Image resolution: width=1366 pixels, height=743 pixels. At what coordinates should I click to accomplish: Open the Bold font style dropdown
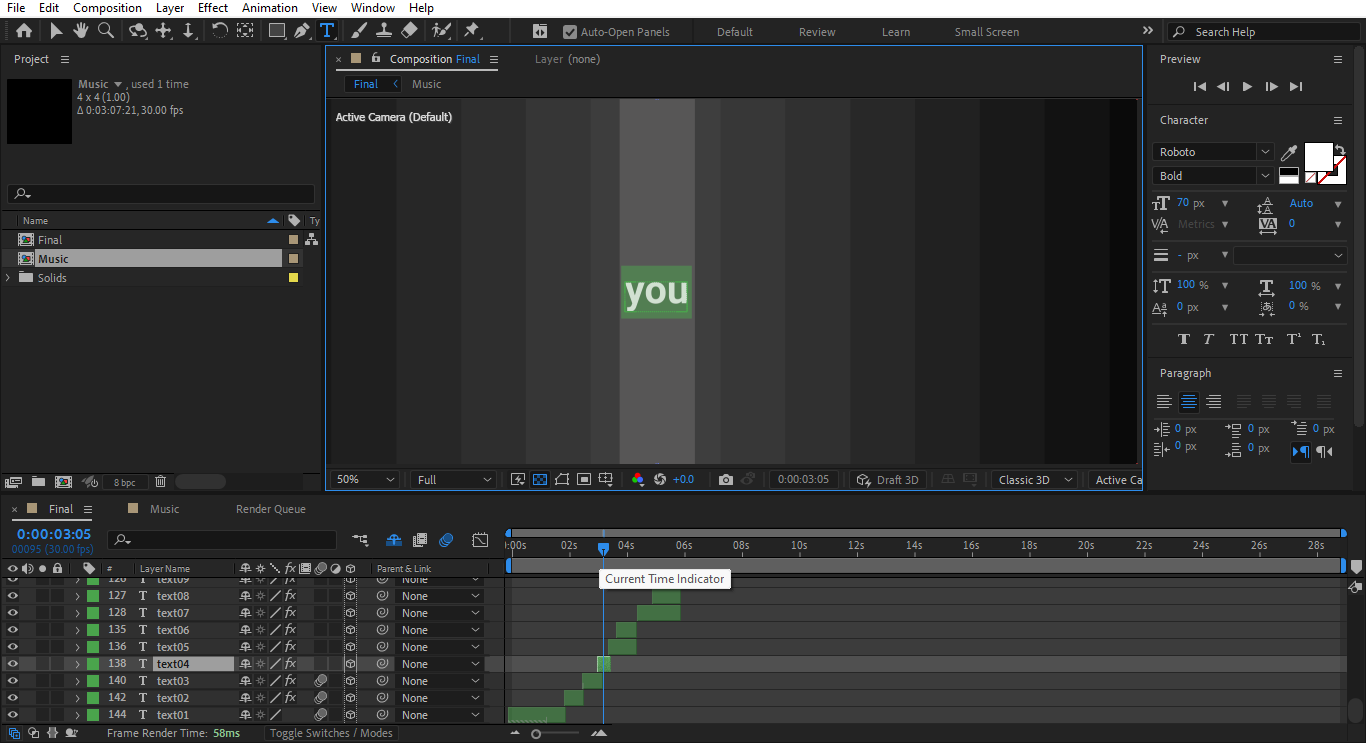1213,176
